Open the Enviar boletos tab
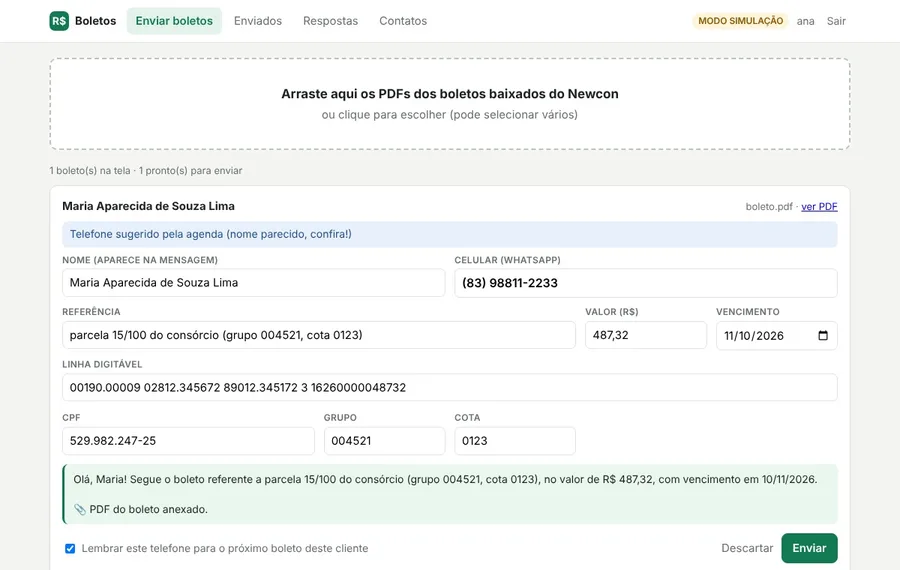The image size is (900, 570). [x=174, y=21]
